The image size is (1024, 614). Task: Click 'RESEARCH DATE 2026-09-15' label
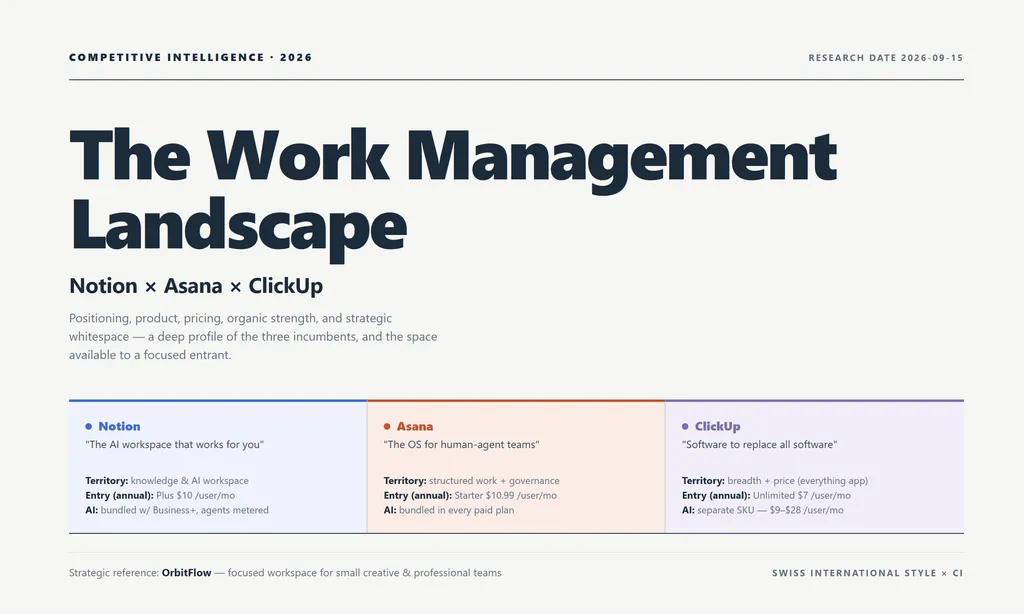coord(886,57)
